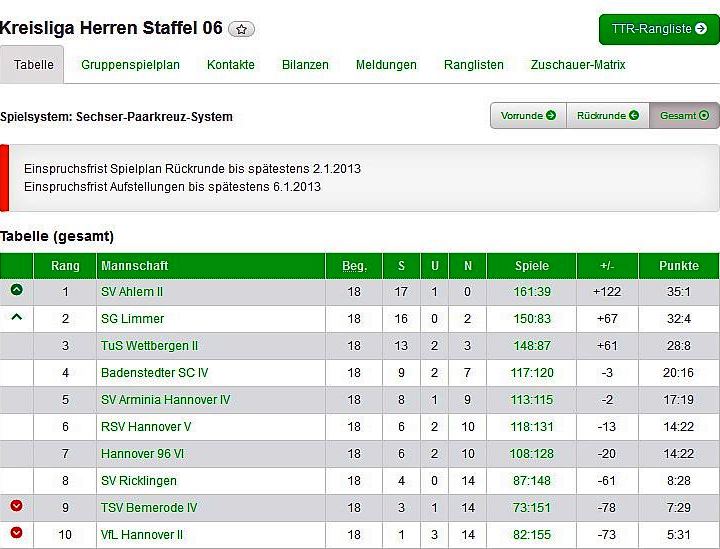Screen dimensions: 720x549
Task: Open the TTR-Rangliste button
Action: (x=658, y=29)
